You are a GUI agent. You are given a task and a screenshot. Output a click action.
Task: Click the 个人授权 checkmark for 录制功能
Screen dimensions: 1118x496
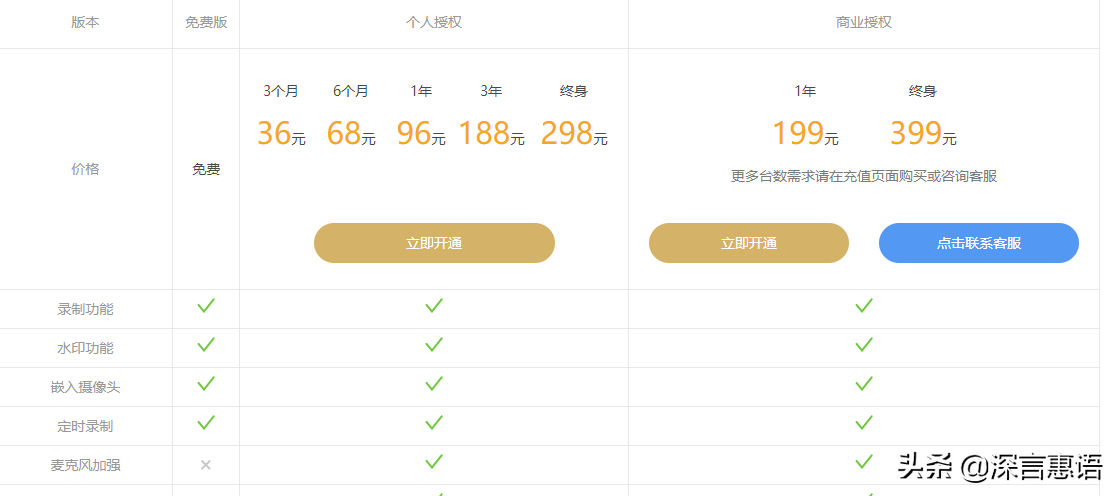click(x=434, y=306)
